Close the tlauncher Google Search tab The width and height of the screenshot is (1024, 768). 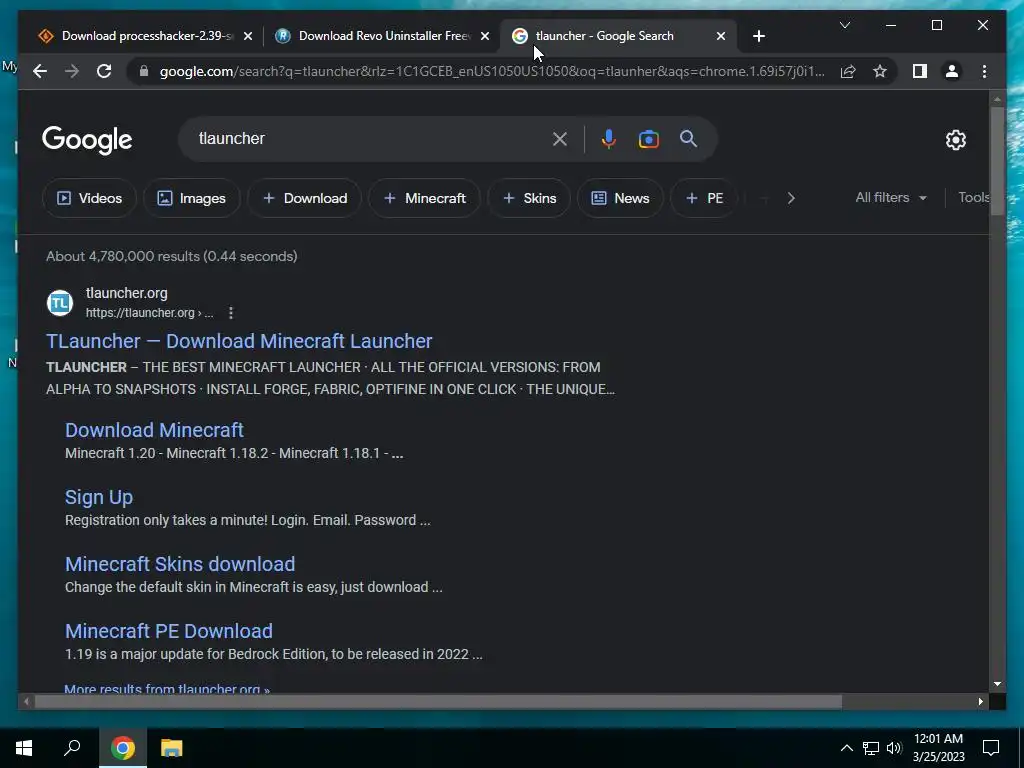click(x=720, y=37)
